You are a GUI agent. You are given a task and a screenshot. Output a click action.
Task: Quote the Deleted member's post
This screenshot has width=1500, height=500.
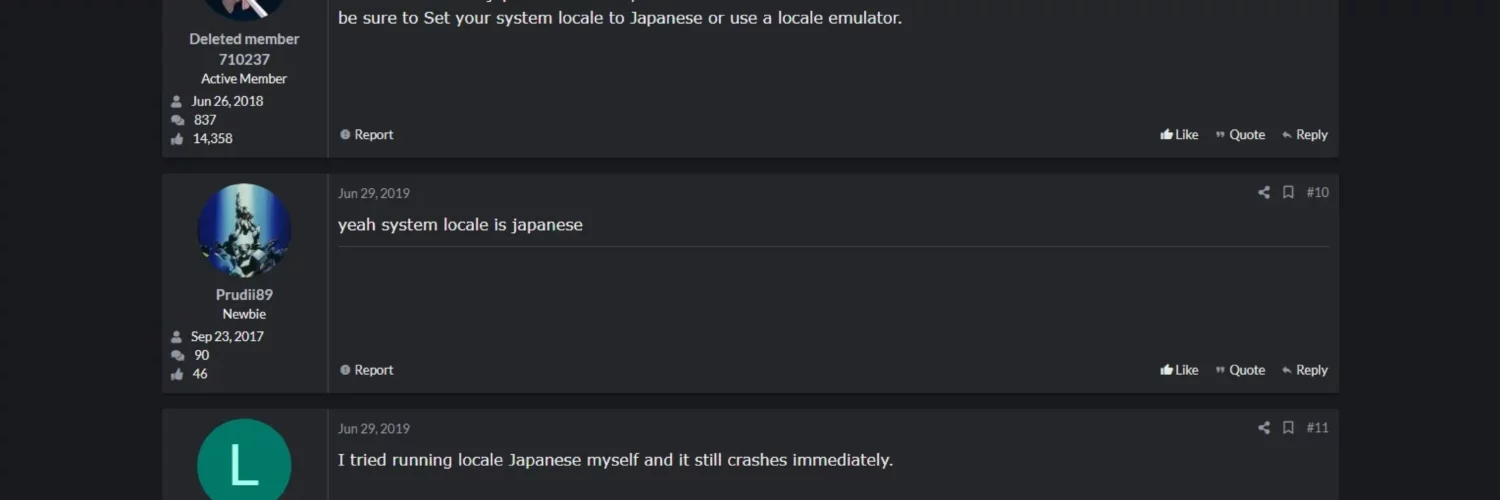pos(1240,135)
